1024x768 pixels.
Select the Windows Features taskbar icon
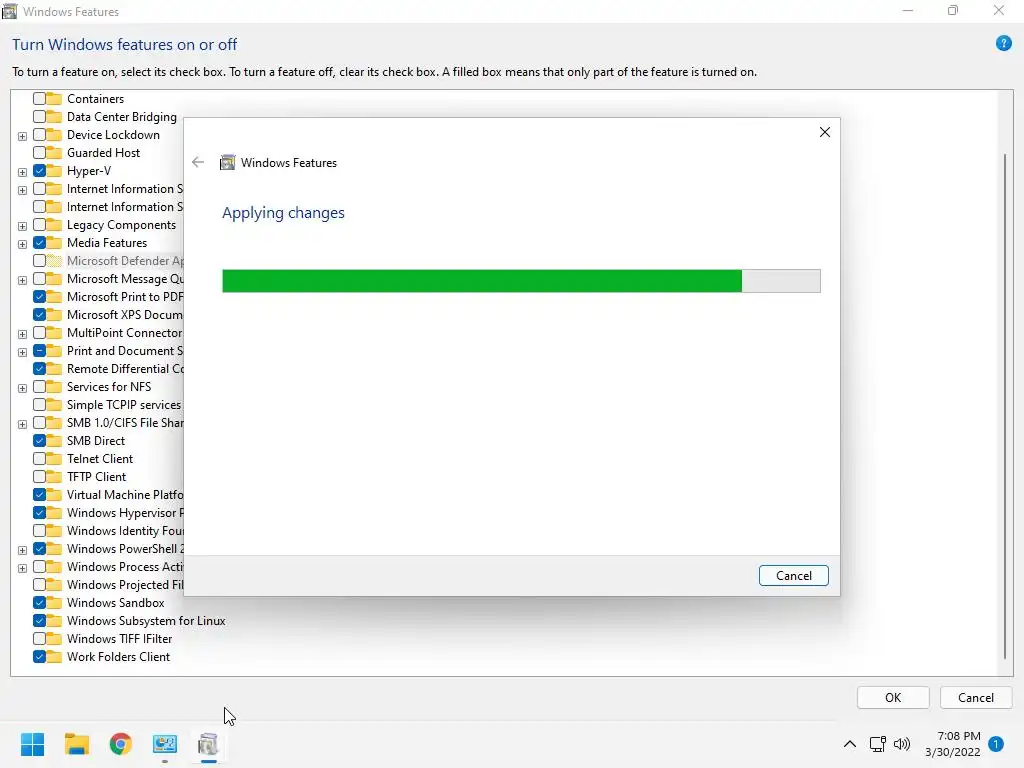click(208, 744)
